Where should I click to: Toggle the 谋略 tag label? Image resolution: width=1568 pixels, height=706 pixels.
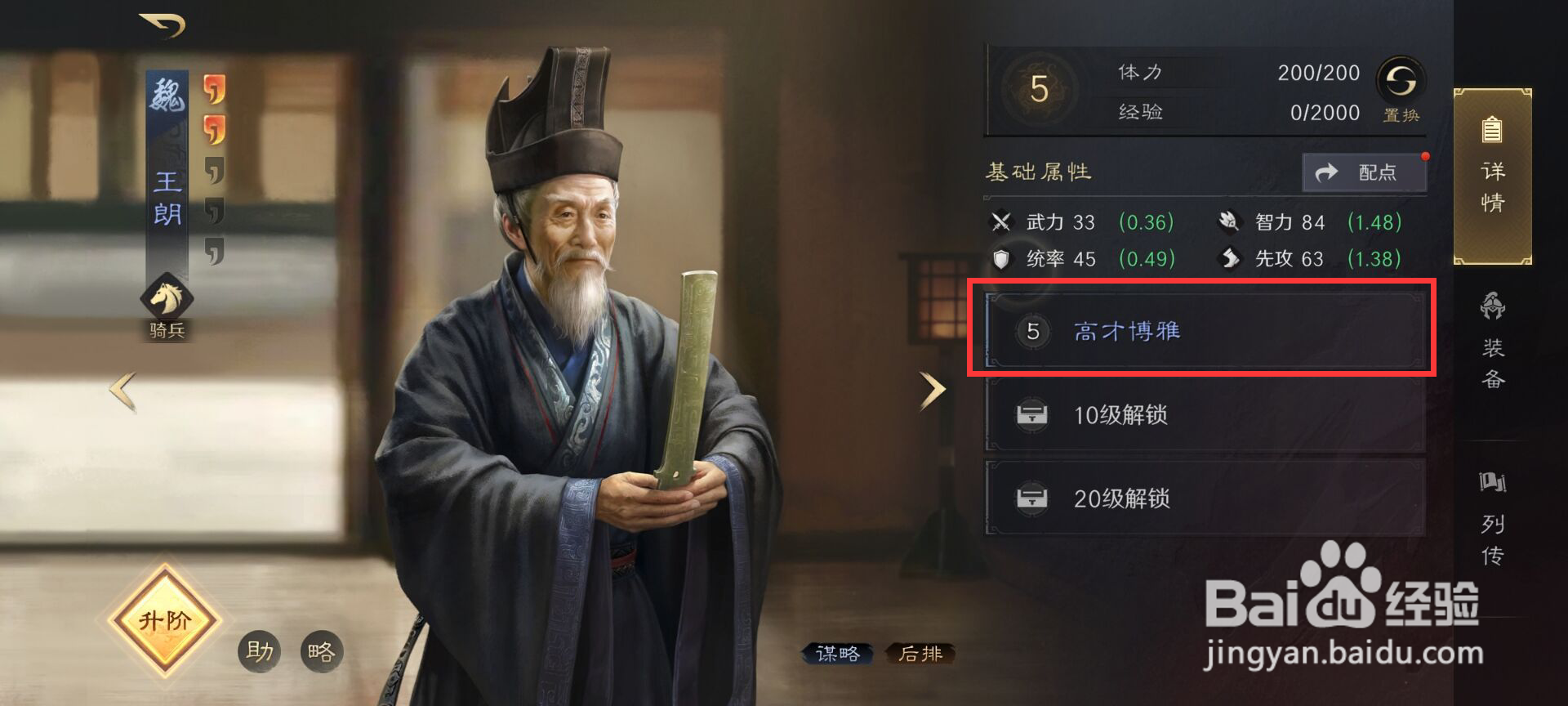[x=838, y=654]
